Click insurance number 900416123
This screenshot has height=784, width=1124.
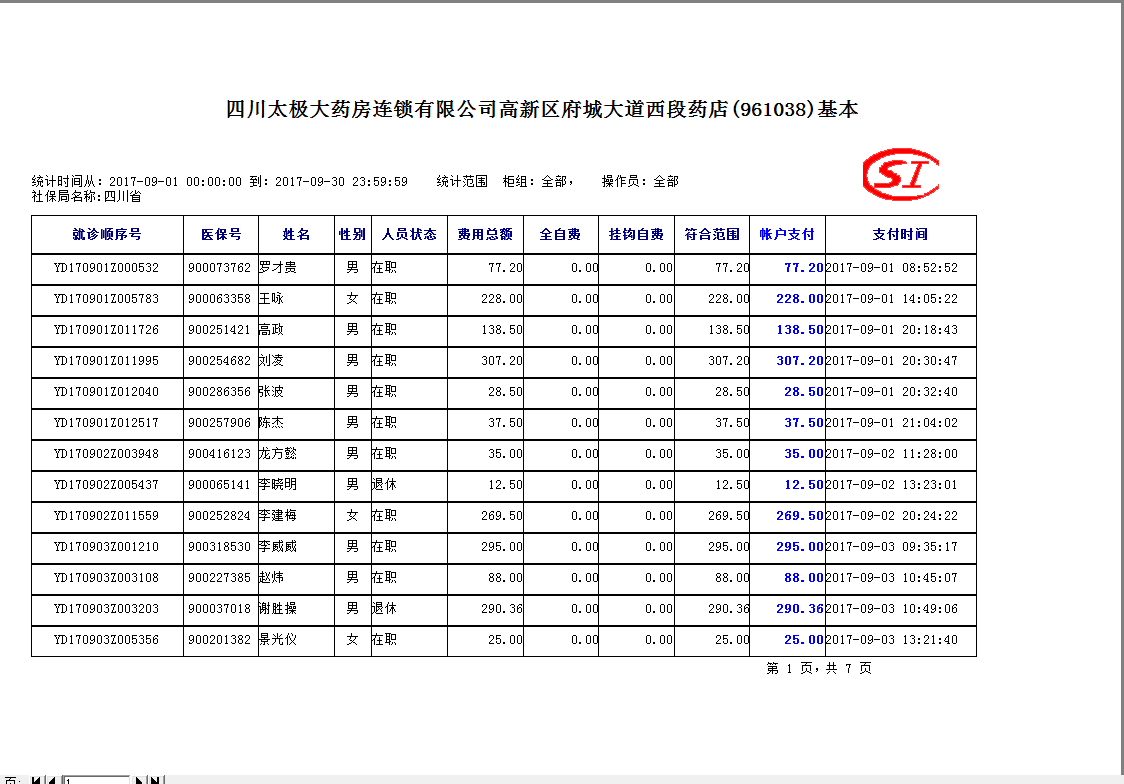[x=219, y=454]
